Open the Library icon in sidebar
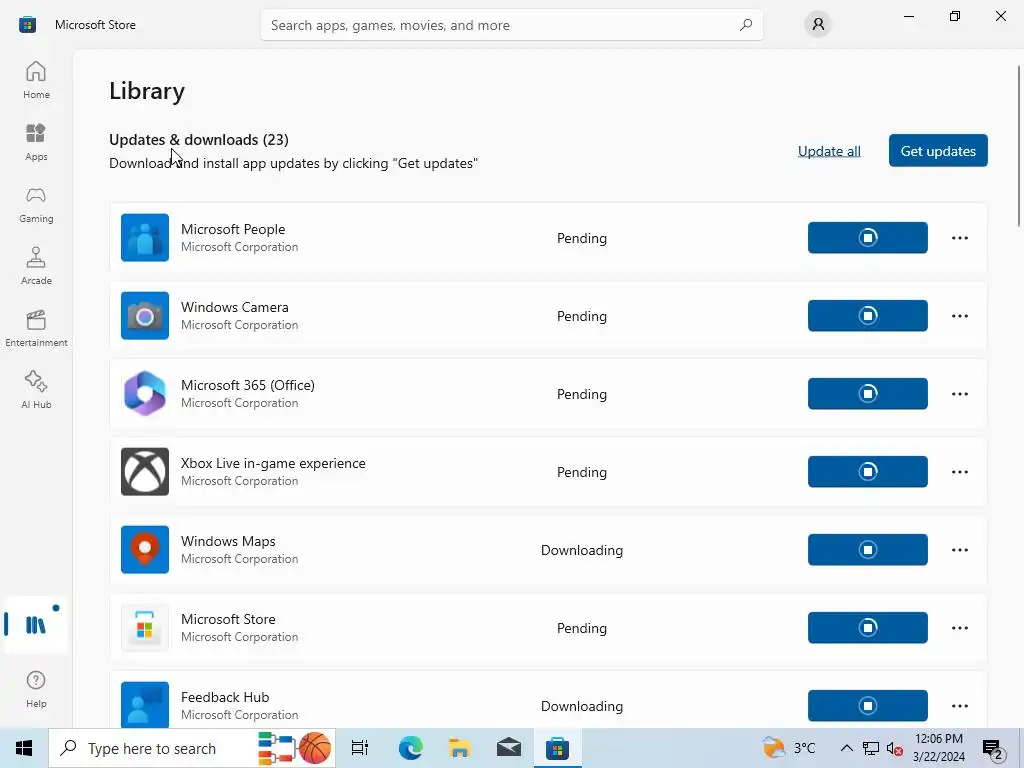This screenshot has width=1024, height=768. [36, 625]
